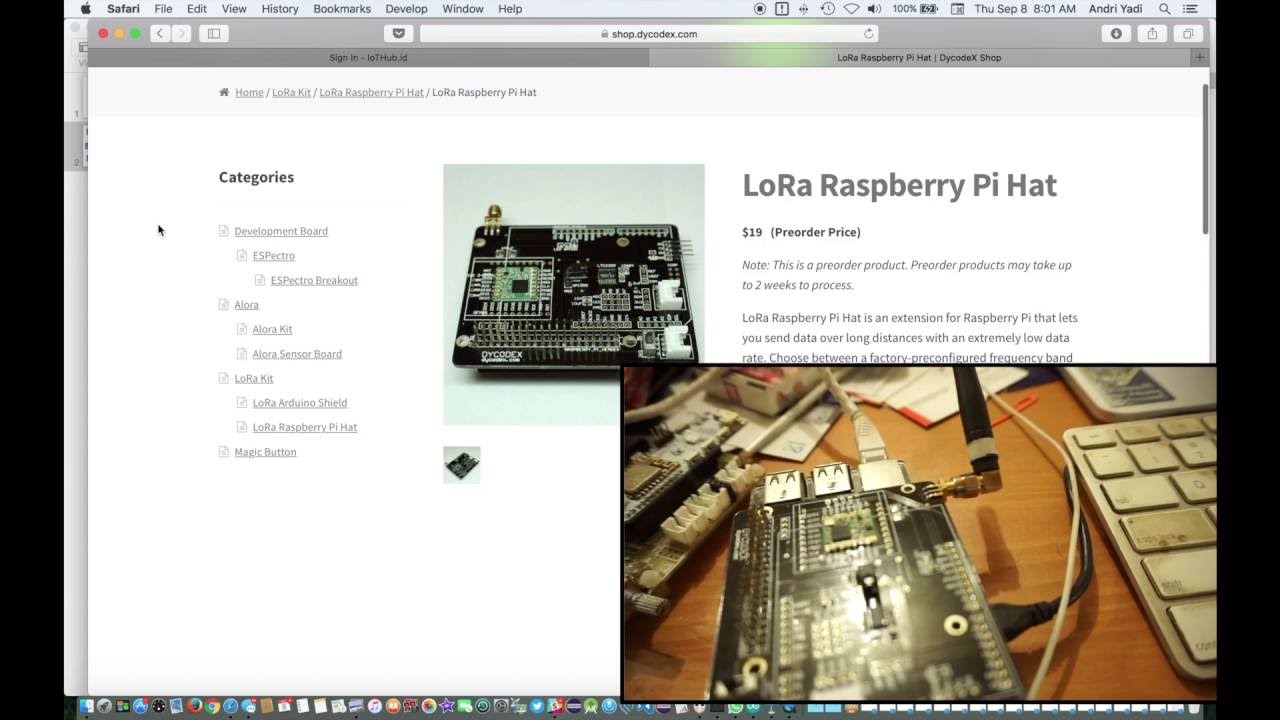Click the LoRa Kit breadcrumb link
This screenshot has width=1280, height=720.
(x=291, y=92)
